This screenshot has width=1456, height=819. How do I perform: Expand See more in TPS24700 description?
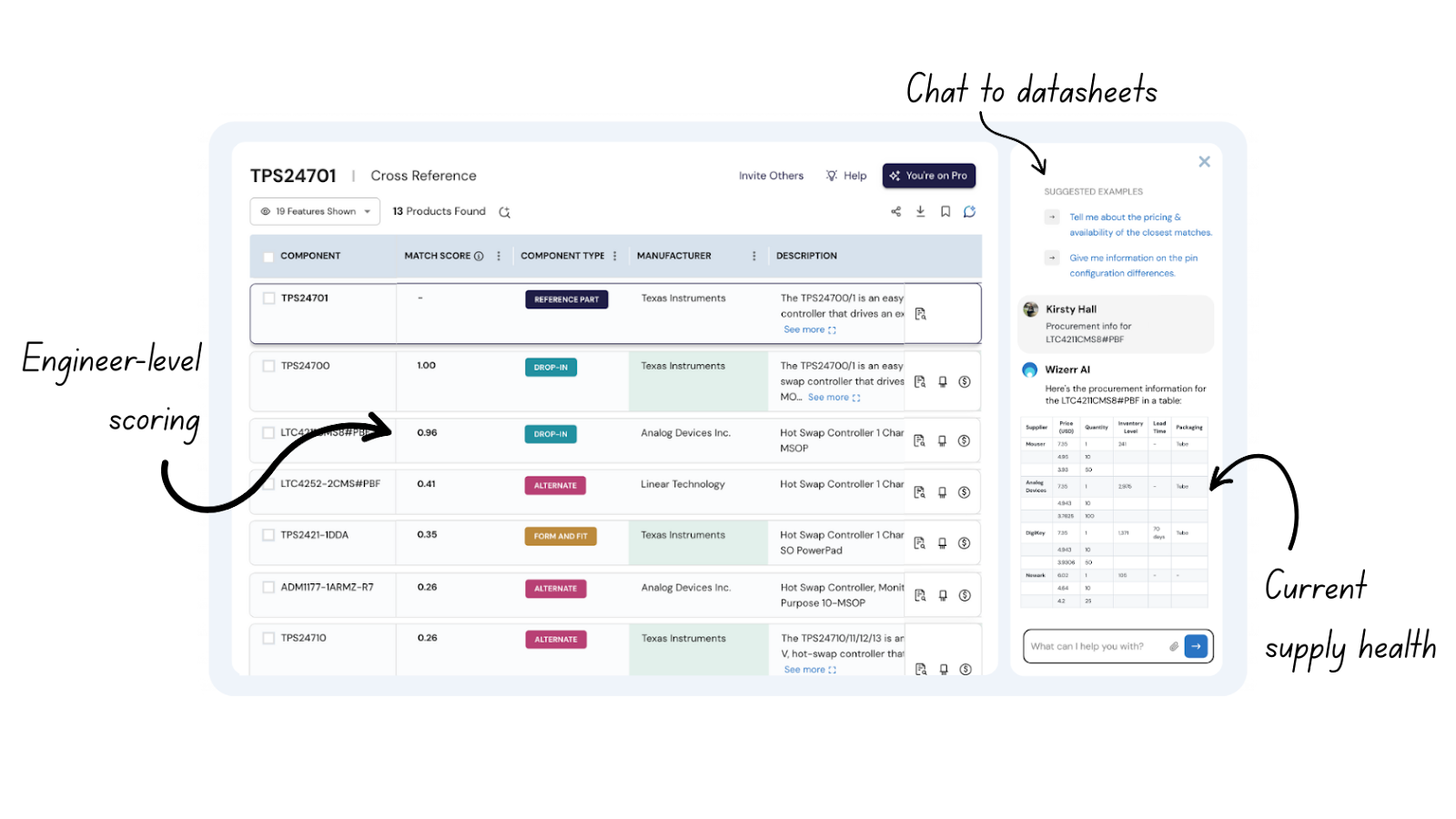[834, 398]
